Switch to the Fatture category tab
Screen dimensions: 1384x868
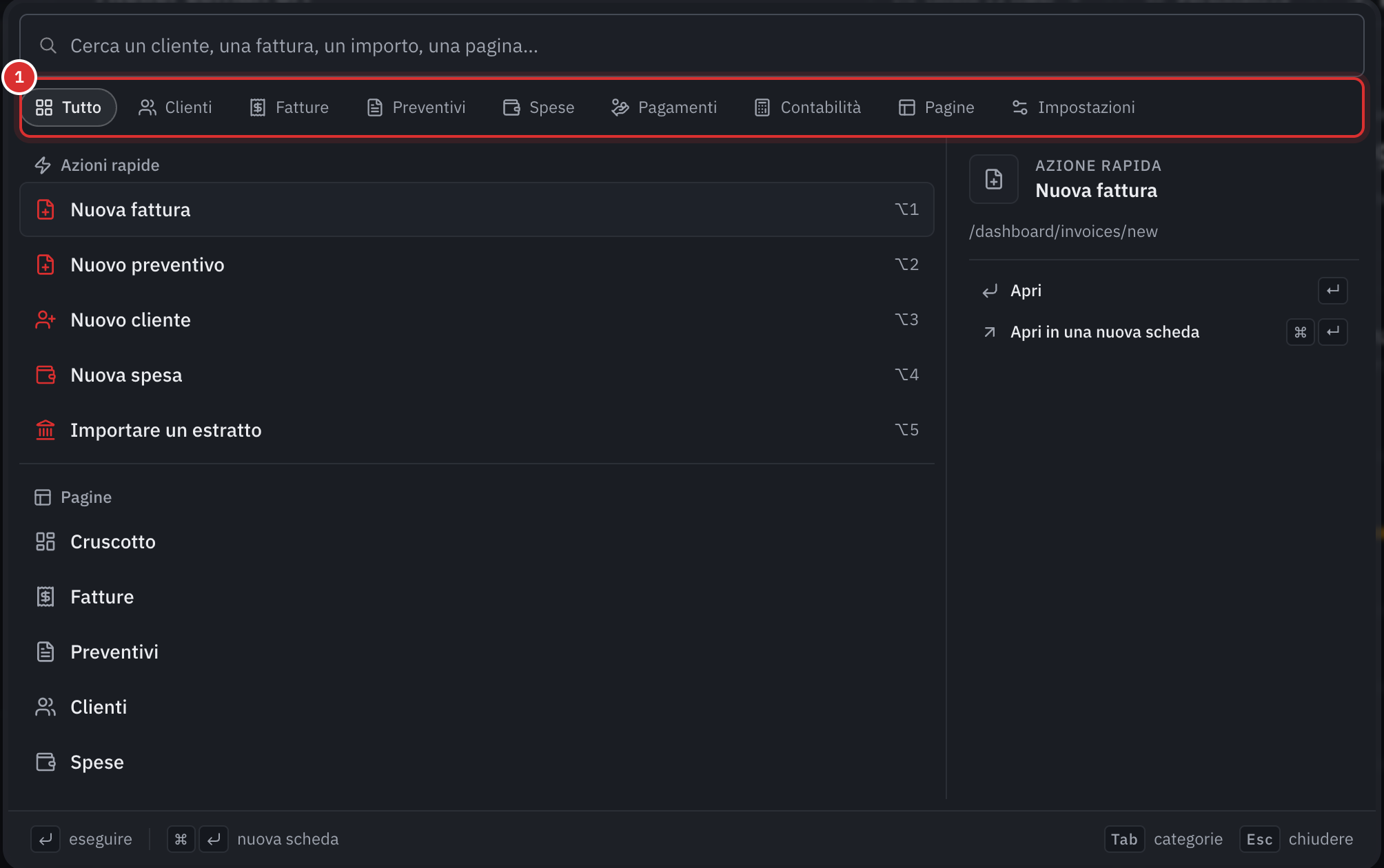pyautogui.click(x=289, y=107)
